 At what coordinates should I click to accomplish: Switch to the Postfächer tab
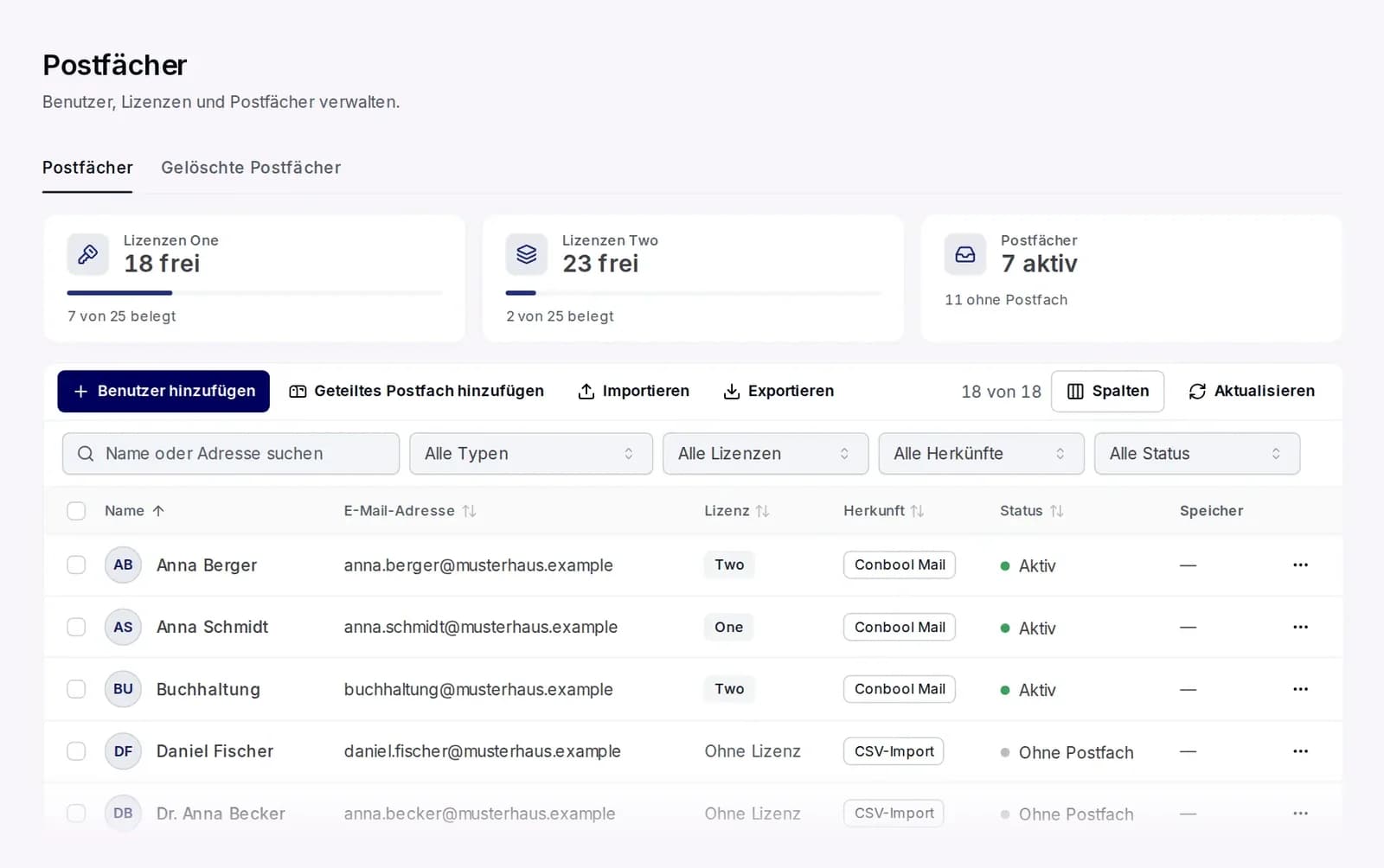tap(87, 168)
